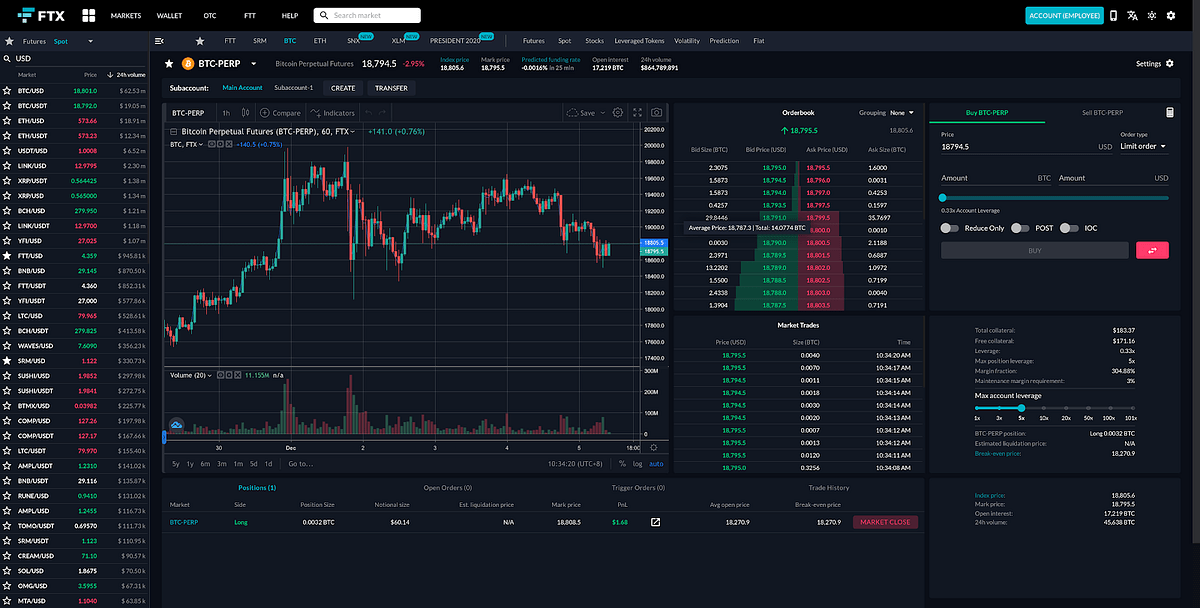
Task: Switch theme using the brightness icon
Action: pyautogui.click(x=1151, y=16)
